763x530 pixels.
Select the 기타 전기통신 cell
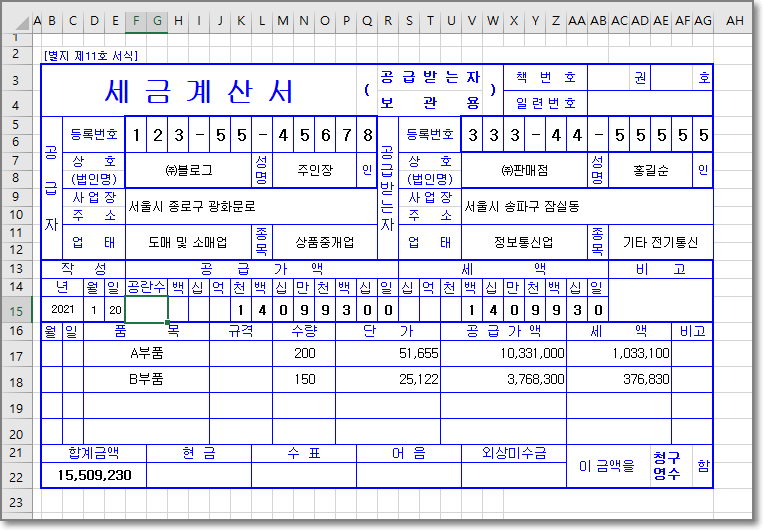(x=661, y=242)
